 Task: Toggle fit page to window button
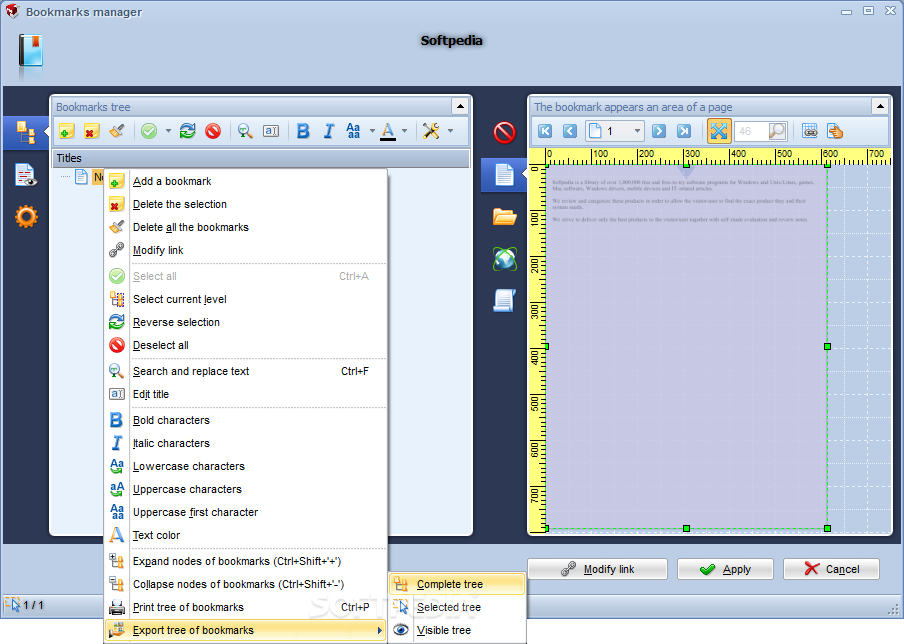(719, 131)
